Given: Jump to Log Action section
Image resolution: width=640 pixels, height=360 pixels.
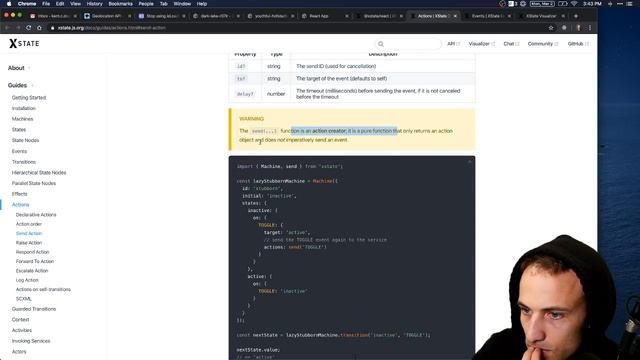Looking at the screenshot, I should point(27,280).
